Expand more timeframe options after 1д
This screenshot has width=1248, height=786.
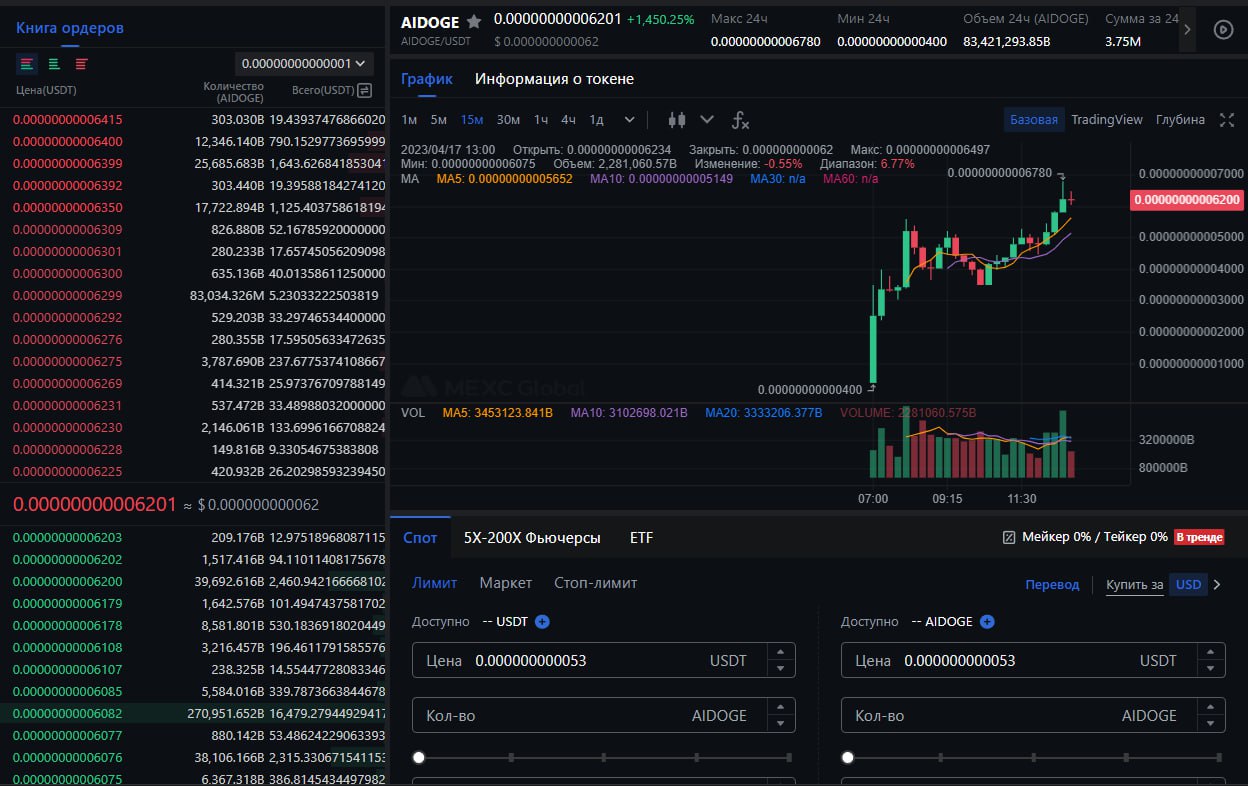click(x=629, y=120)
